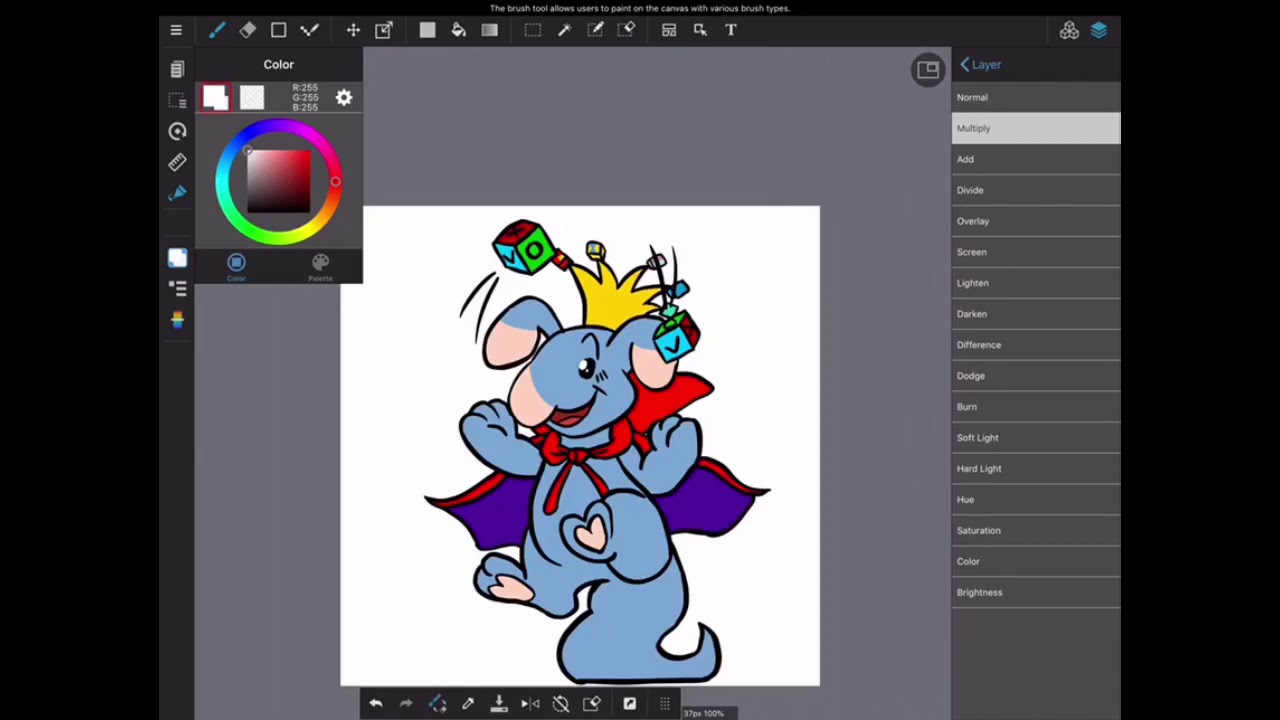Go back from Layer blend list

980,64
